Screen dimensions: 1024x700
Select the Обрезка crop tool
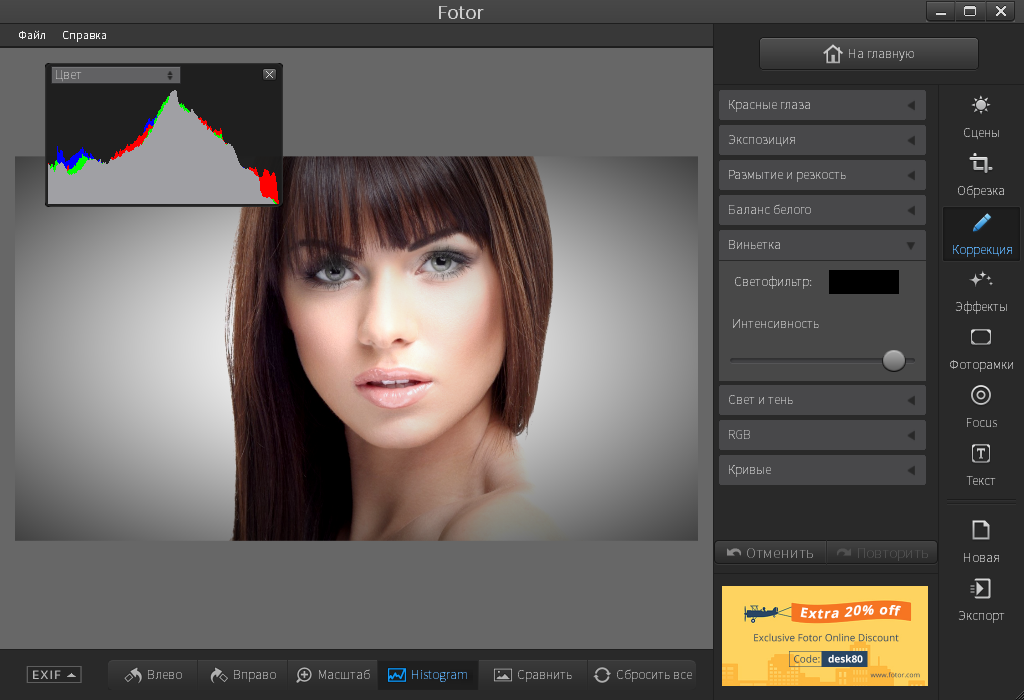(980, 163)
